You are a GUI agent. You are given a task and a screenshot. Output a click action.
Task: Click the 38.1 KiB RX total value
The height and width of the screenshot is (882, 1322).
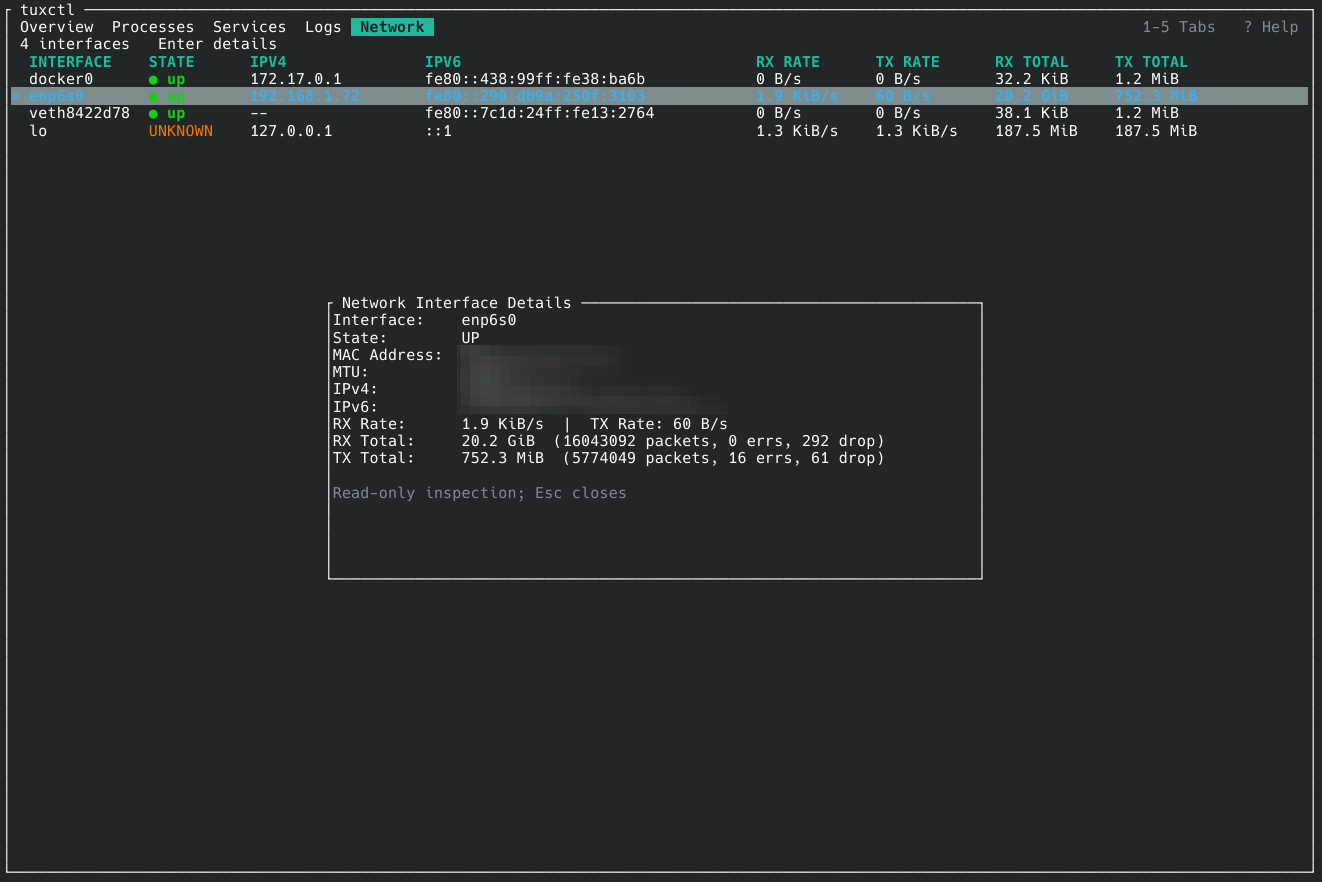tap(1032, 113)
